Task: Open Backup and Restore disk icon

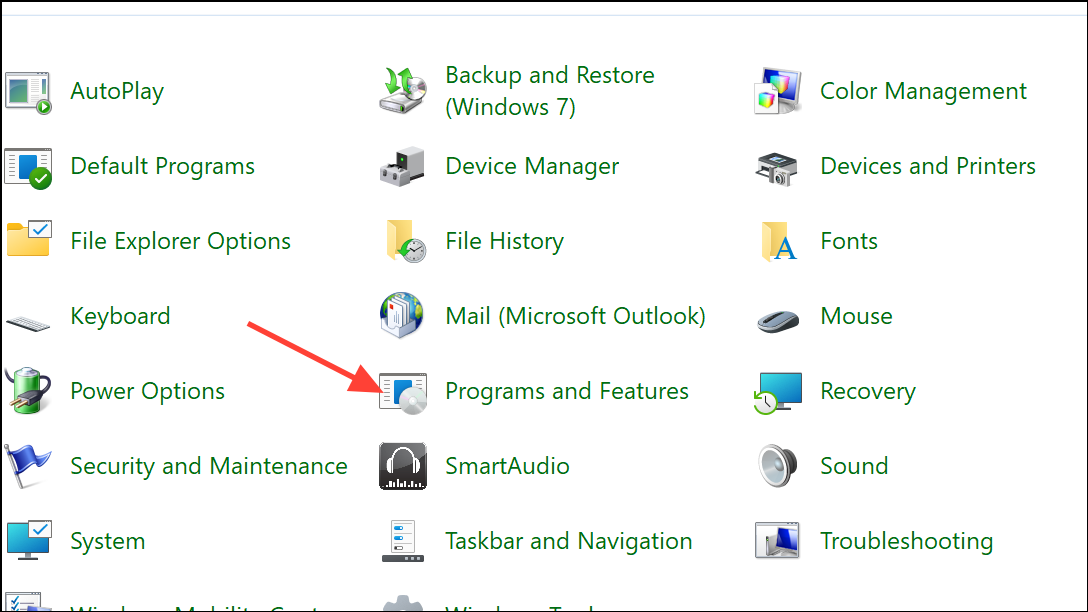Action: [403, 91]
